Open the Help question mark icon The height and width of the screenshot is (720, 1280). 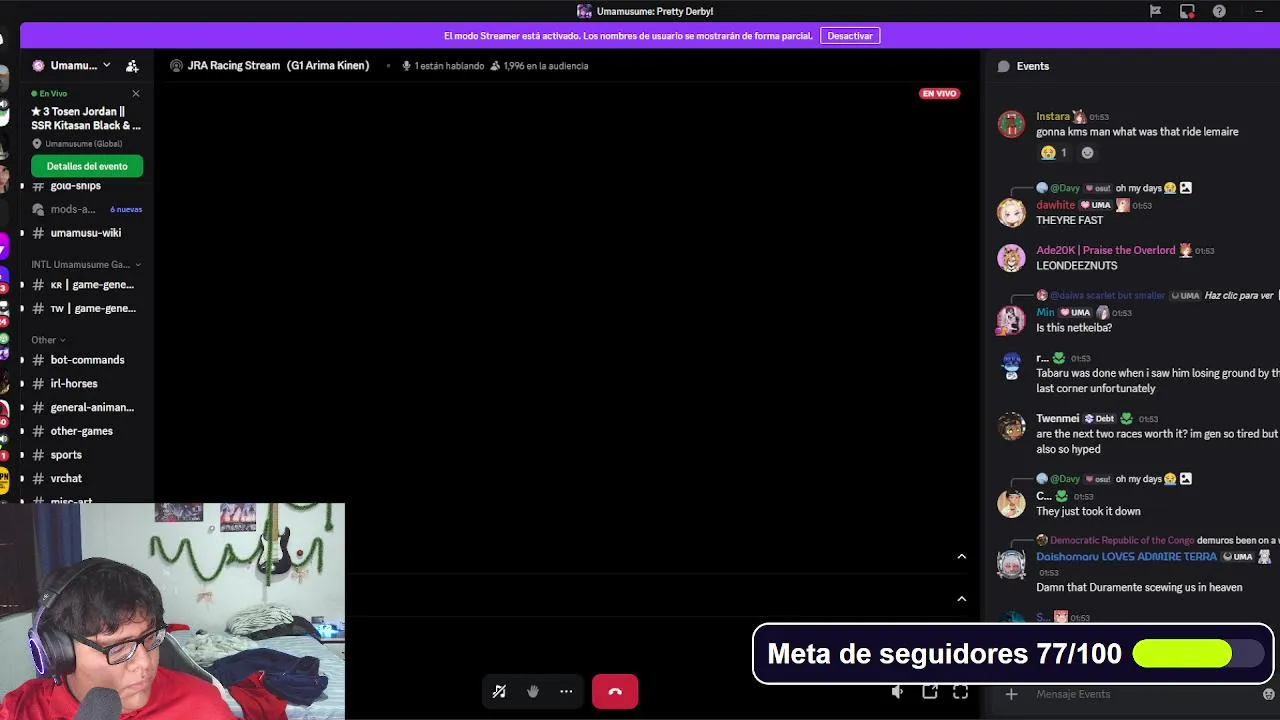pyautogui.click(x=1219, y=11)
